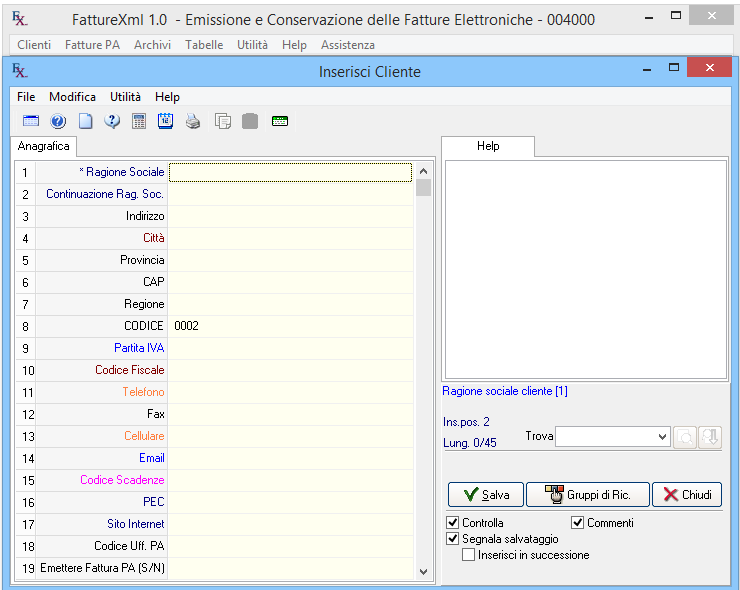Click the blank new document icon
The height and width of the screenshot is (590, 740).
(x=86, y=121)
